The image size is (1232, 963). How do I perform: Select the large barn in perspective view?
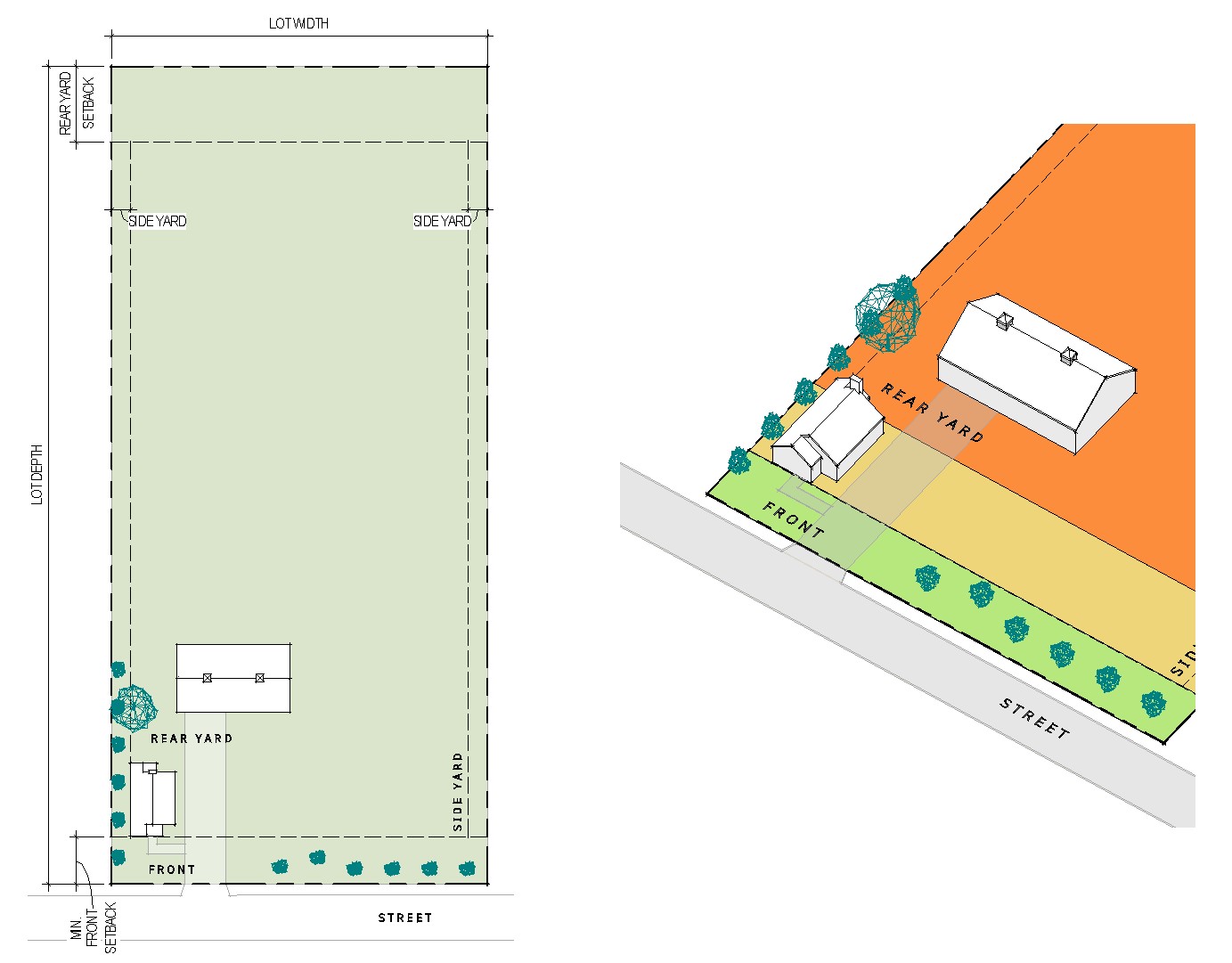(x=1037, y=373)
